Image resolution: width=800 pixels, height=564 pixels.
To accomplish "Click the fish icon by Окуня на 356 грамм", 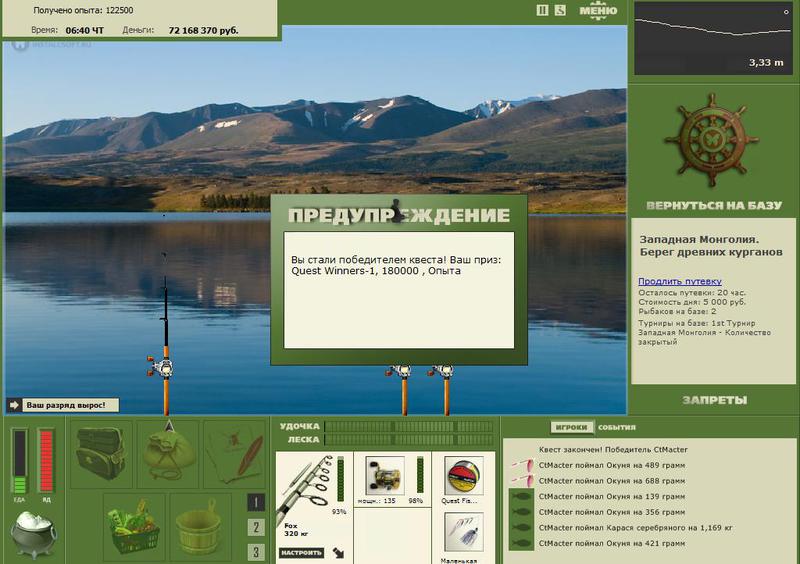I will pos(521,512).
